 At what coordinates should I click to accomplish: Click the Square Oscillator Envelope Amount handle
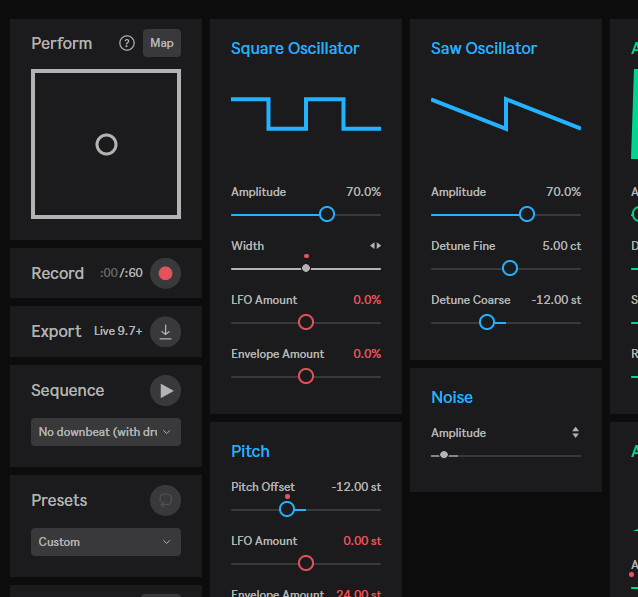306,376
